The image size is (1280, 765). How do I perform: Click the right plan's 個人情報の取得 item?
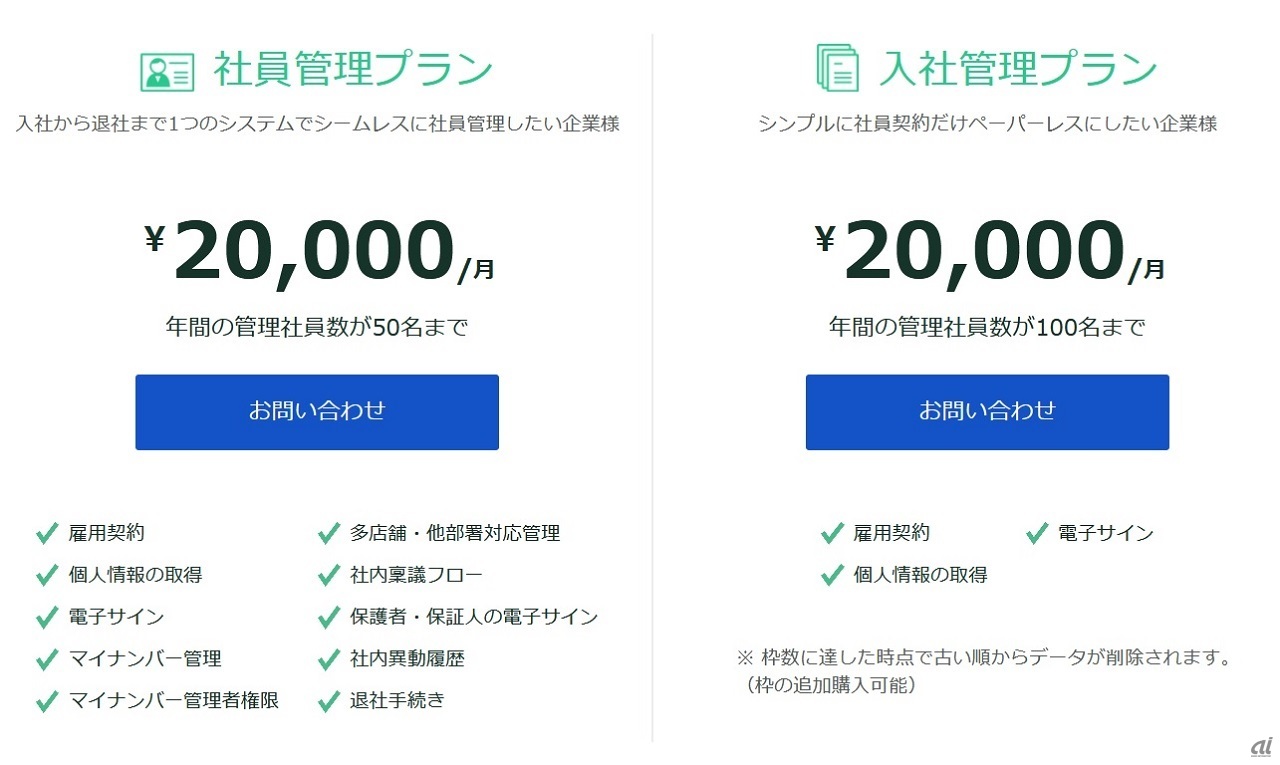[x=920, y=575]
